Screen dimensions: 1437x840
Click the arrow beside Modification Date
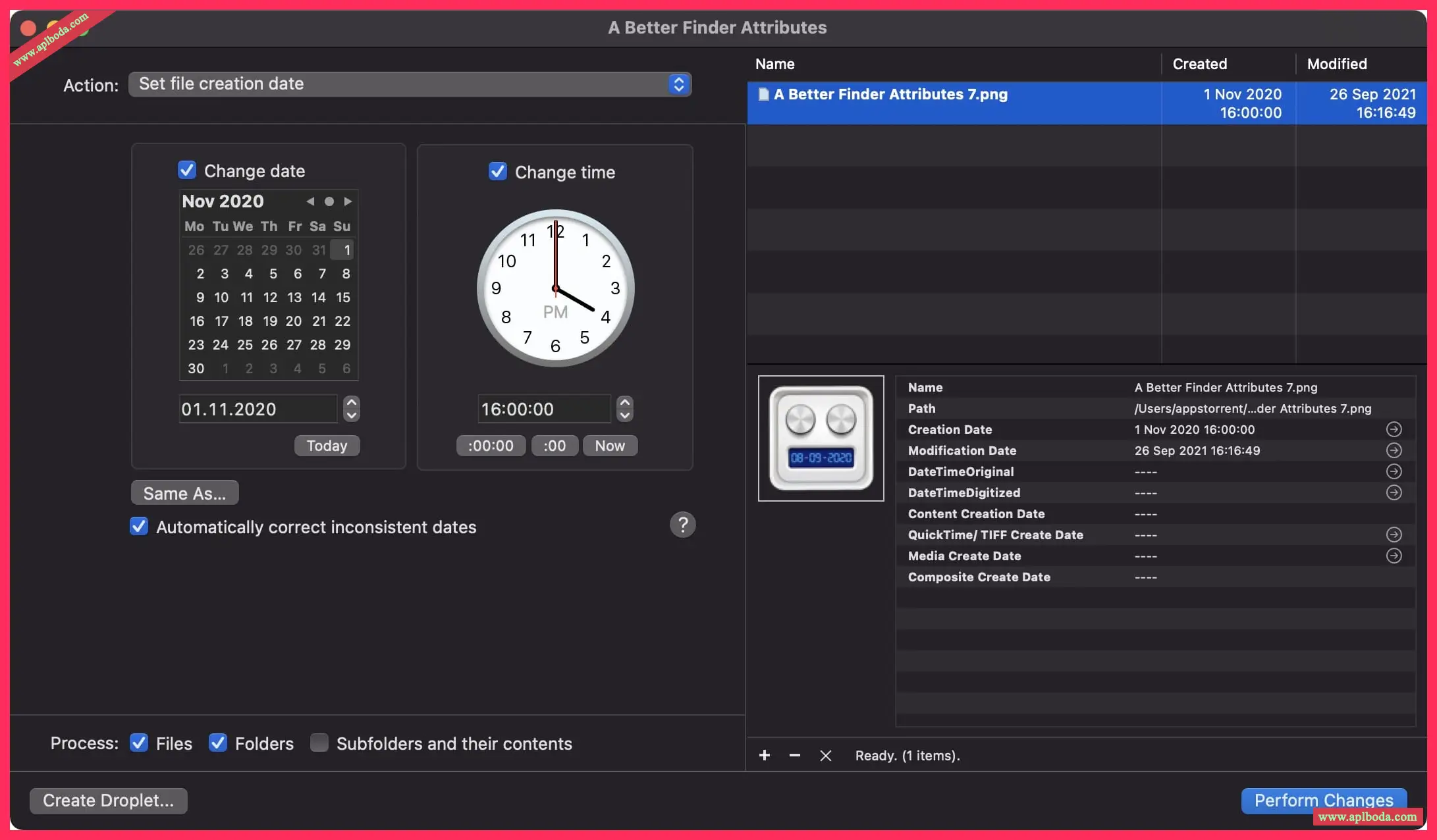(x=1394, y=450)
